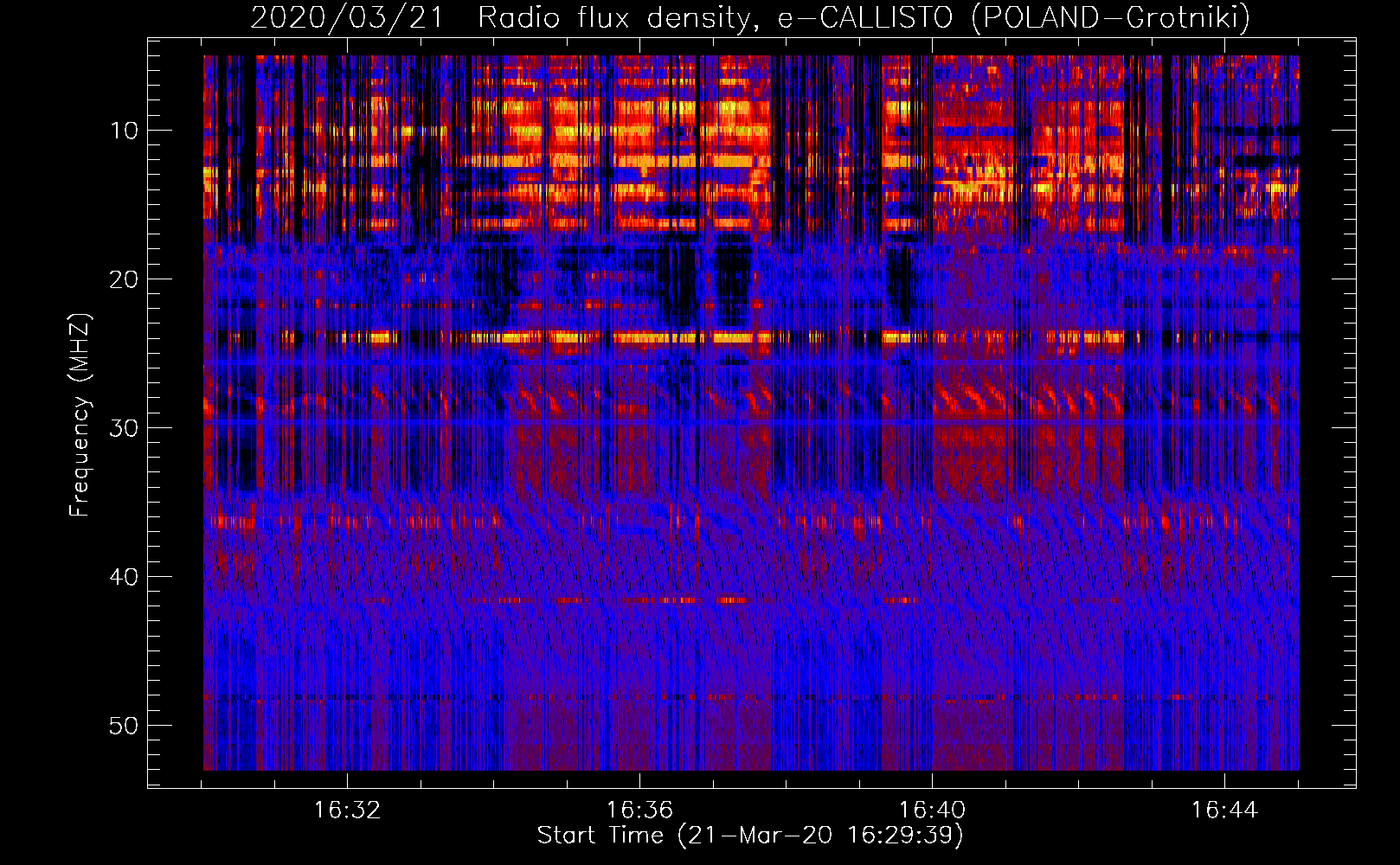The width and height of the screenshot is (1400, 865).
Task: Click the 20 MHz frequency tick label
Action: click(x=125, y=279)
